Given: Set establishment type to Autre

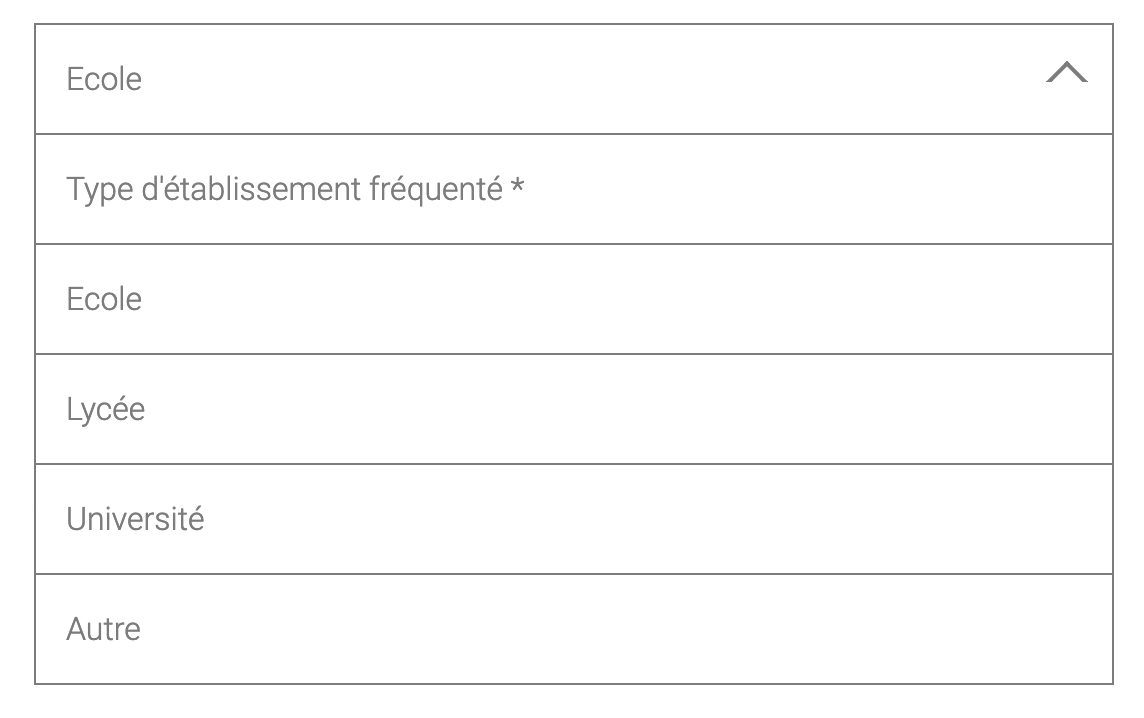Looking at the screenshot, I should [573, 629].
